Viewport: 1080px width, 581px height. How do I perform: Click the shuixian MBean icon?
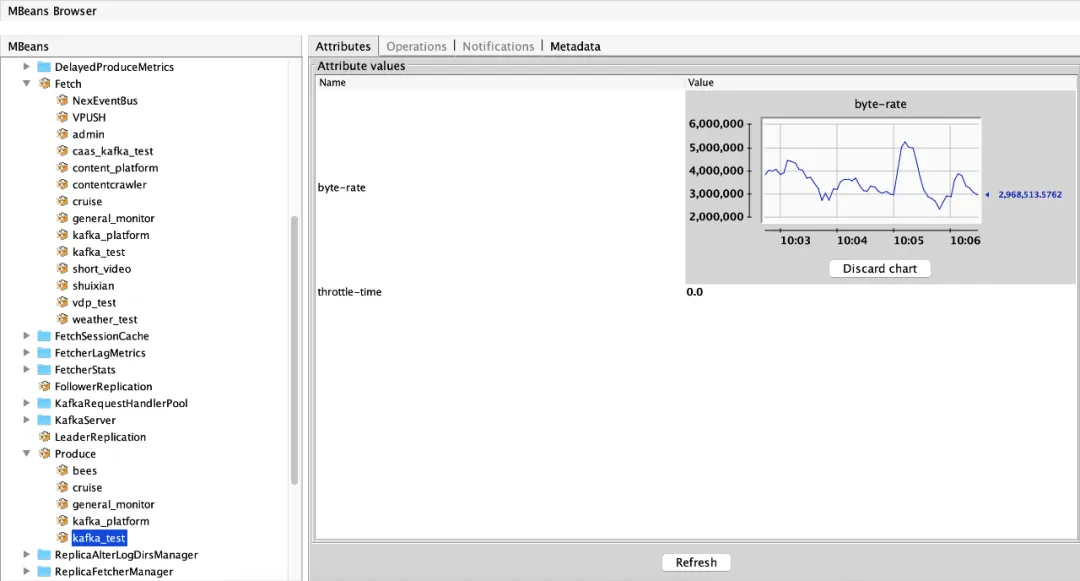click(62, 286)
